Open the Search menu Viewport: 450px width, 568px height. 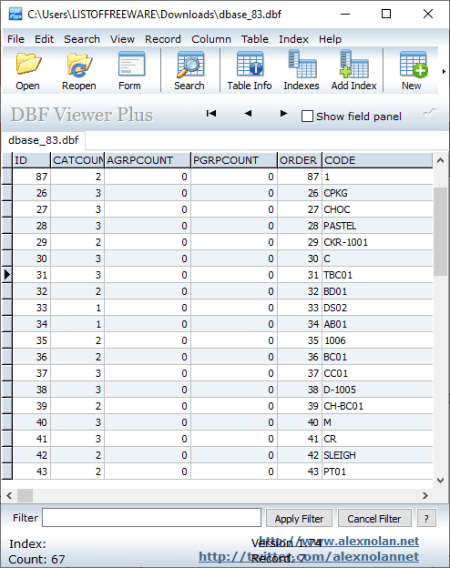(82, 39)
